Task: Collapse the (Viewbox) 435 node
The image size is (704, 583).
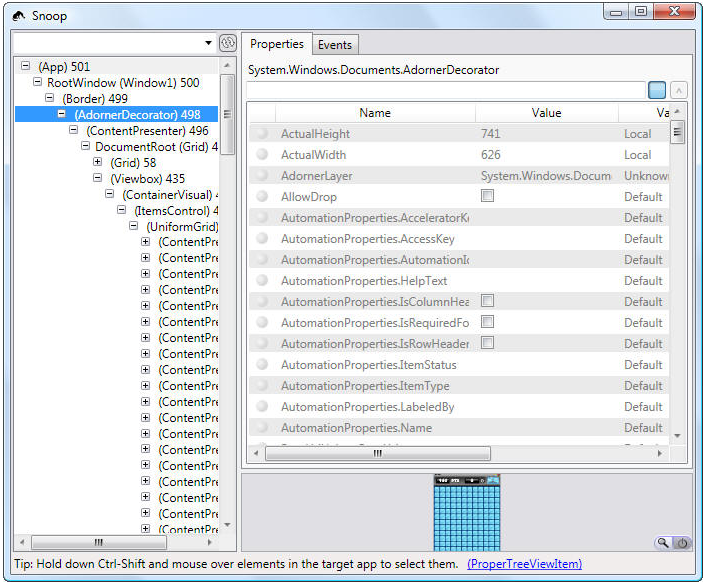Action: point(97,178)
